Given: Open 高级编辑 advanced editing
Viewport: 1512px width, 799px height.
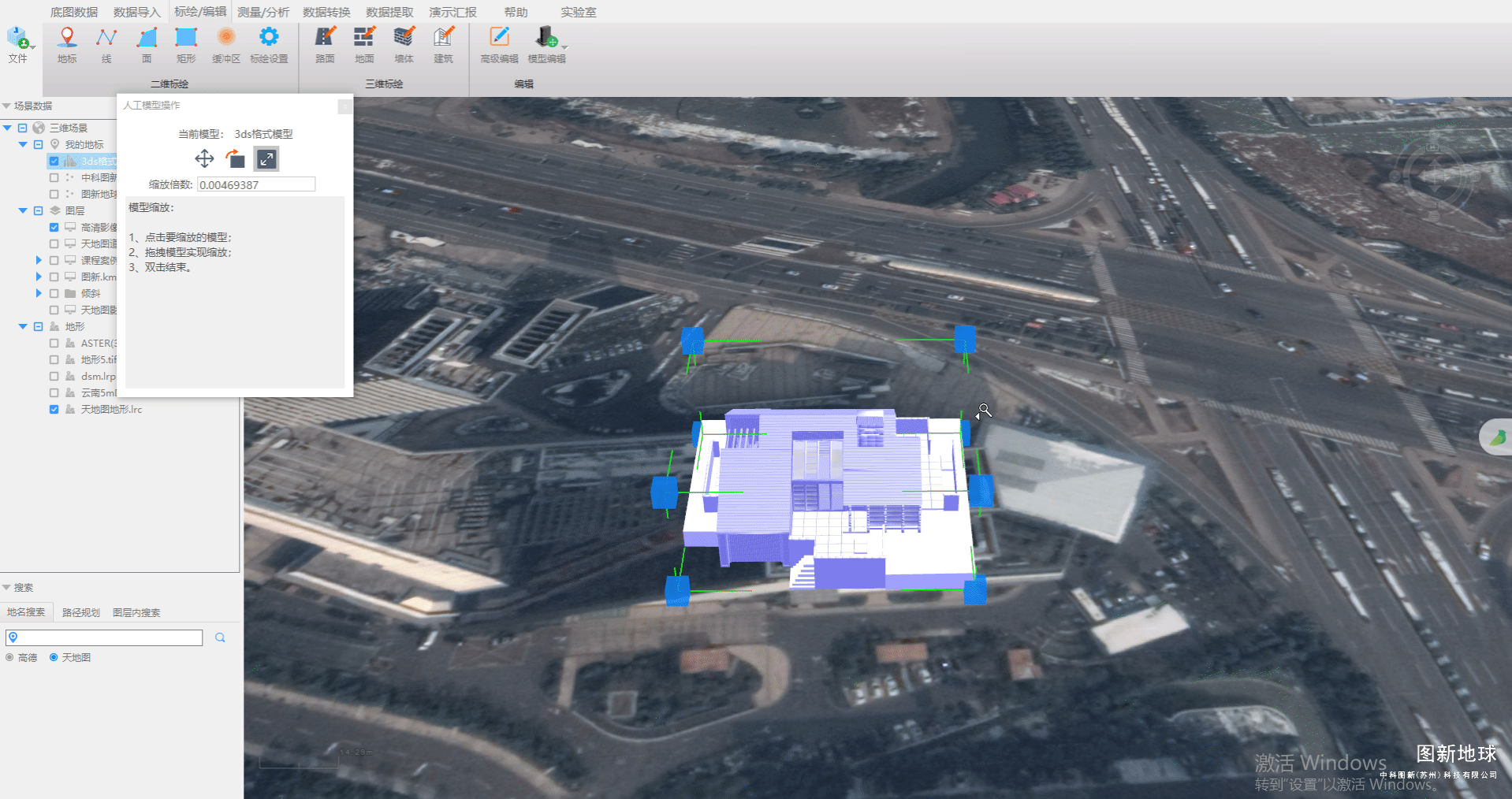Looking at the screenshot, I should tap(500, 45).
